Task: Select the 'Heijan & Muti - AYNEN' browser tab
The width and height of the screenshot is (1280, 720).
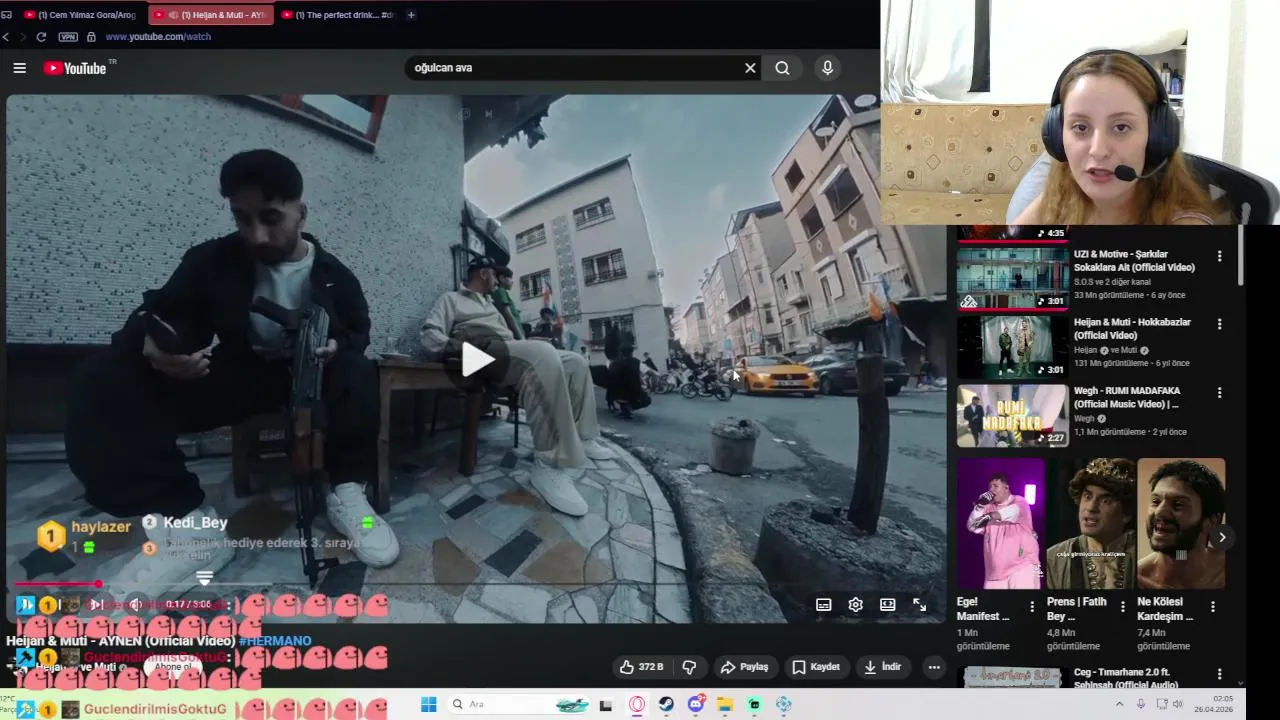Action: (211, 15)
